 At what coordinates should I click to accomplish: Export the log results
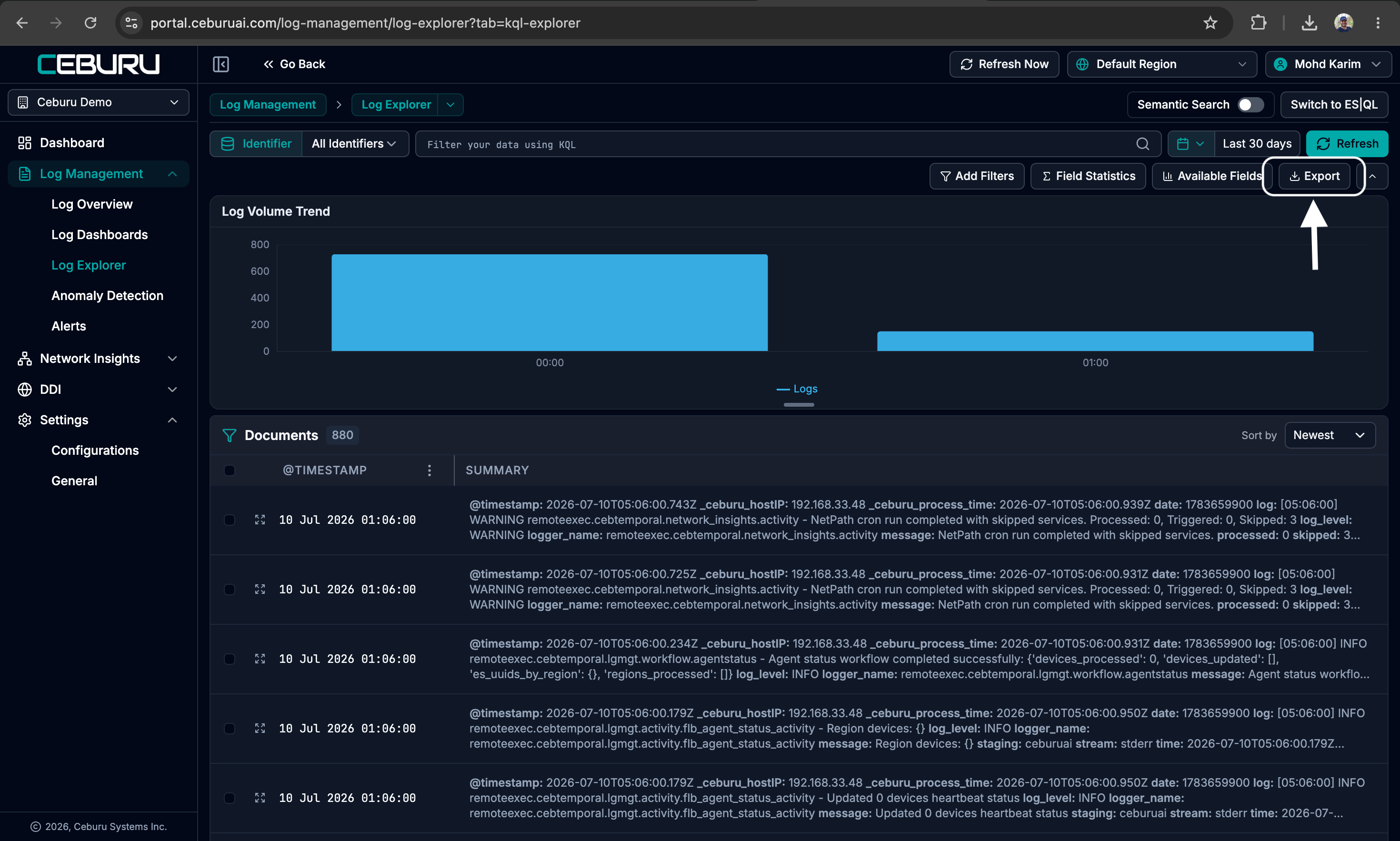(x=1314, y=176)
